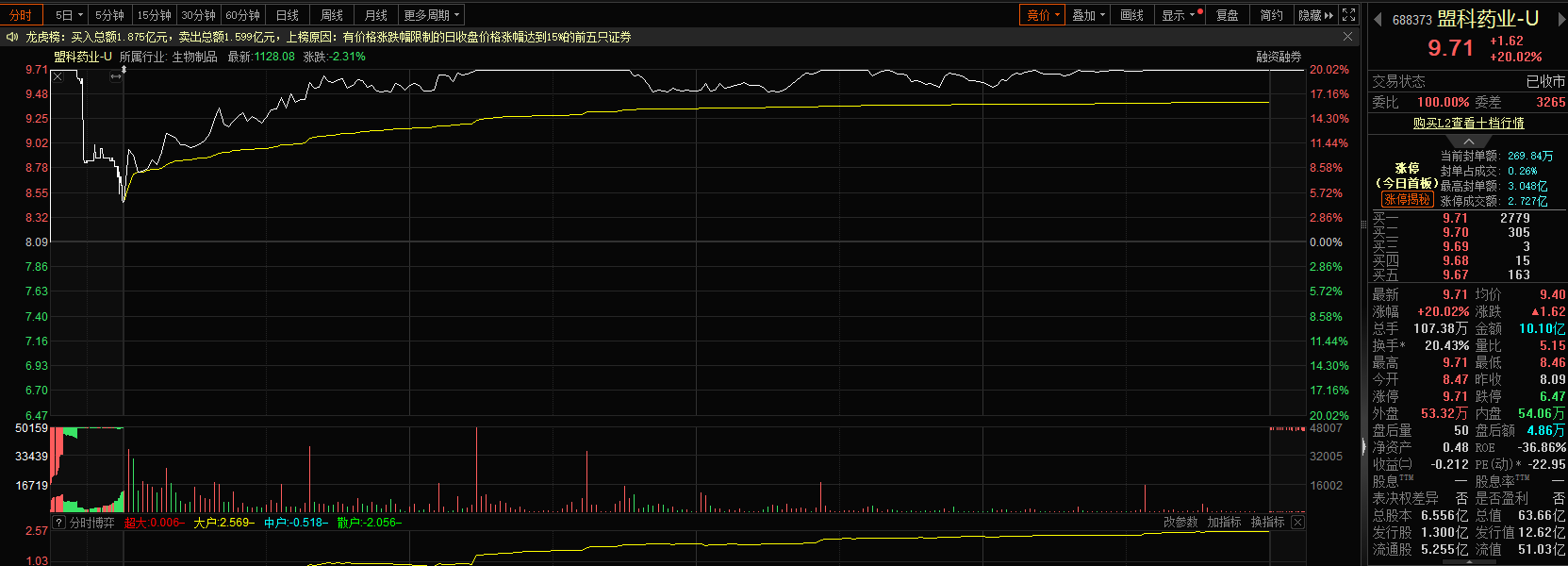The height and width of the screenshot is (566, 1568).
Task: Close the 分时博弈 indicator panel
Action: (1297, 523)
